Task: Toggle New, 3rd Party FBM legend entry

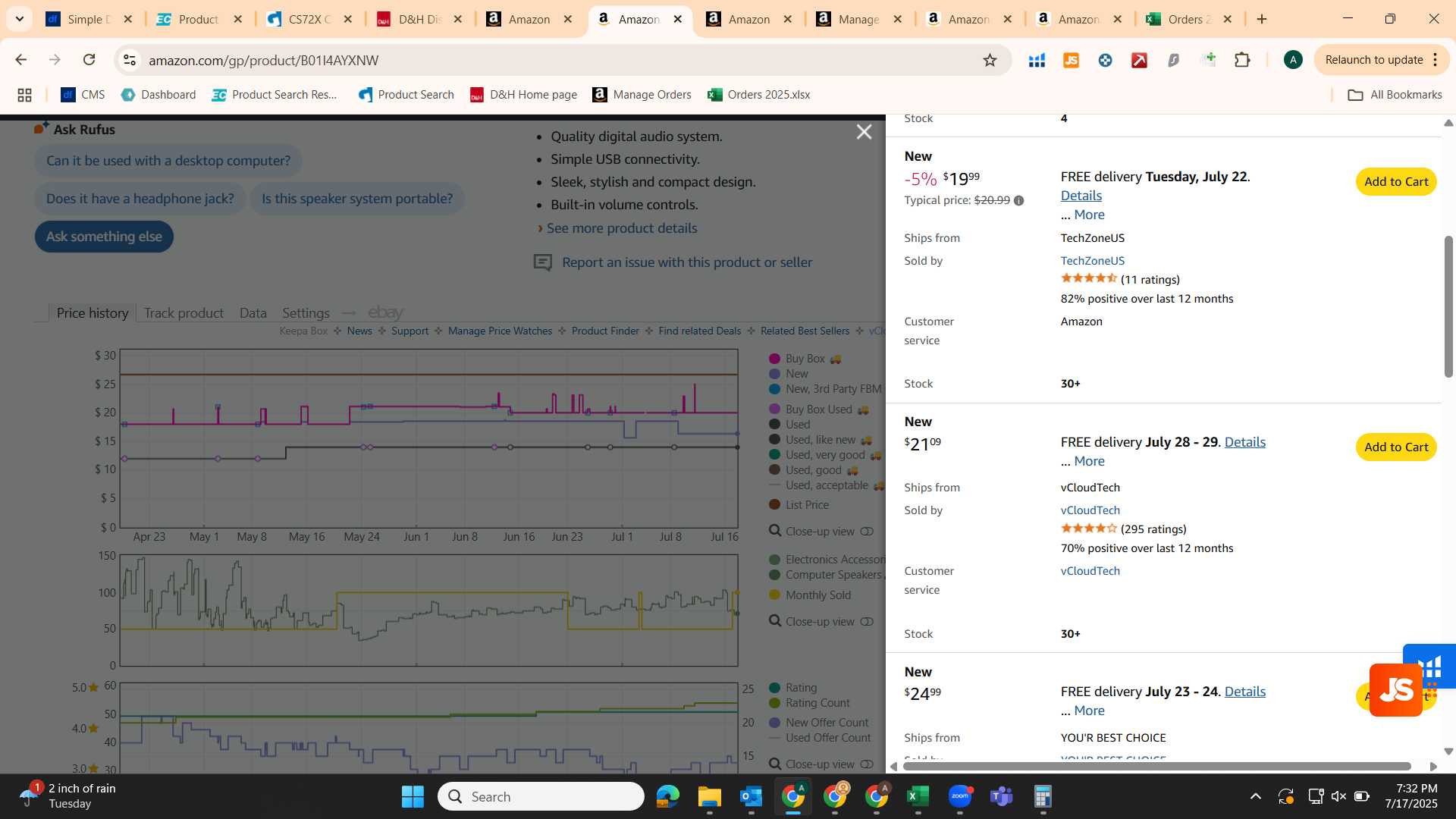Action: 825,389
